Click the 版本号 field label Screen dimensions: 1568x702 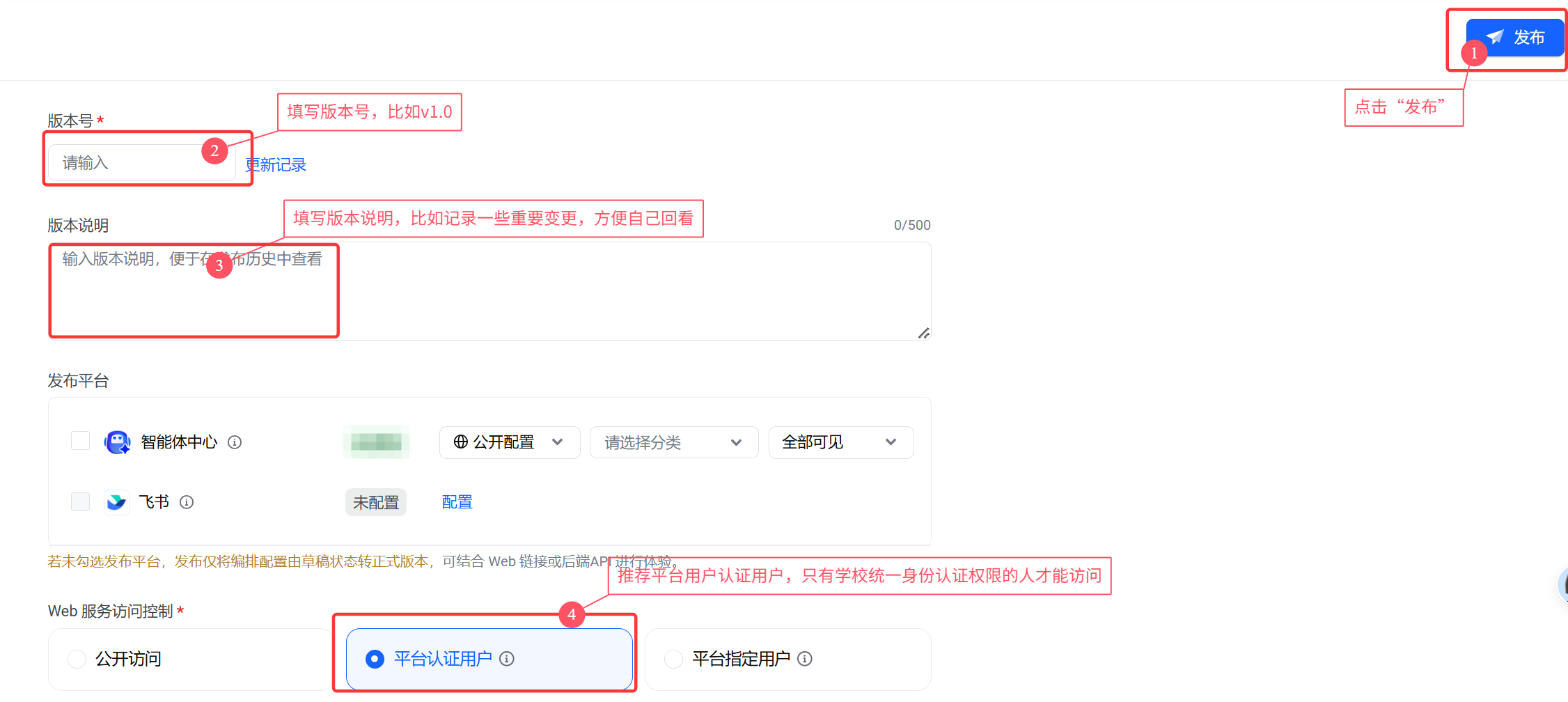(70, 121)
